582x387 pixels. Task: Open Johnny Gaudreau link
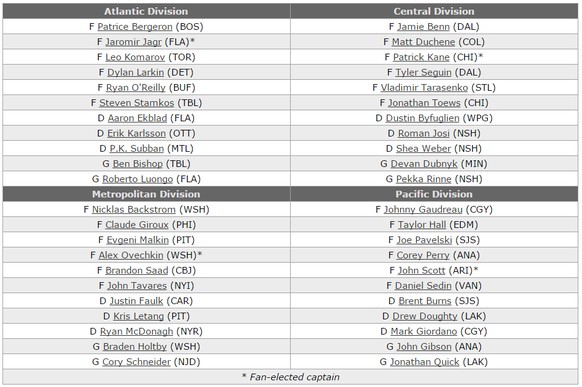pos(423,209)
